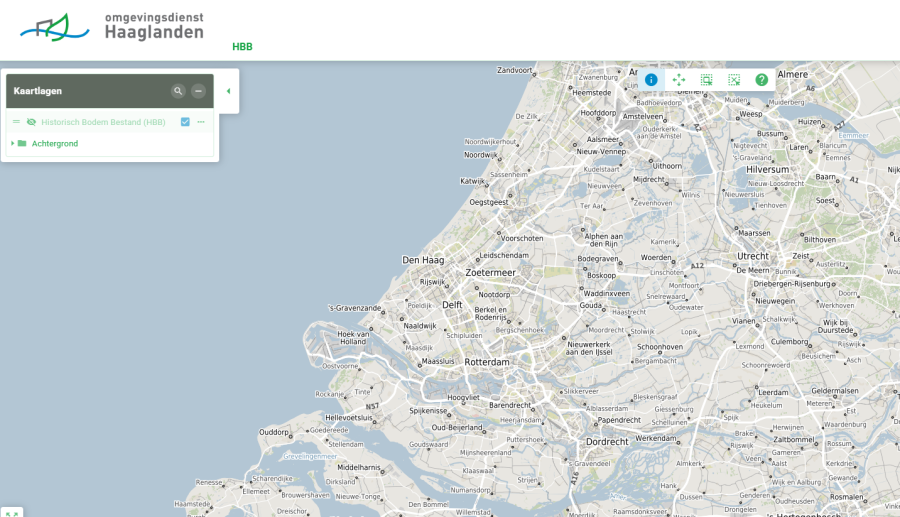The width and height of the screenshot is (900, 517).
Task: Click the Achtergrond folder icon
Action: coord(22,143)
